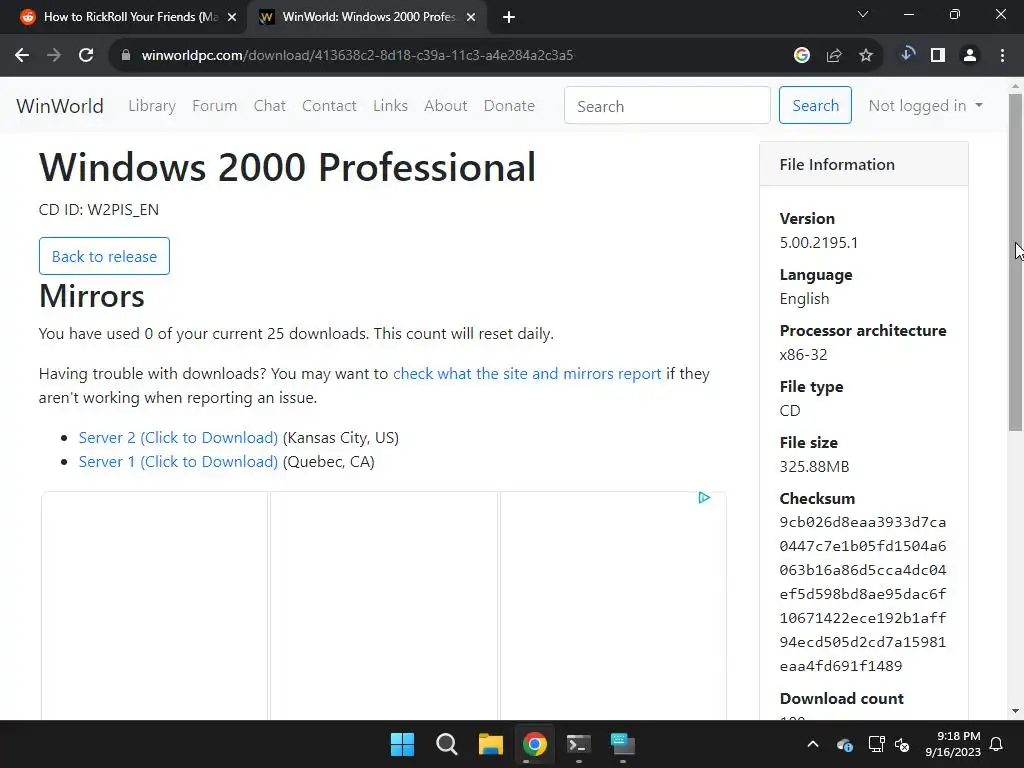1024x768 pixels.
Task: View site info via the lock icon
Action: tap(125, 56)
